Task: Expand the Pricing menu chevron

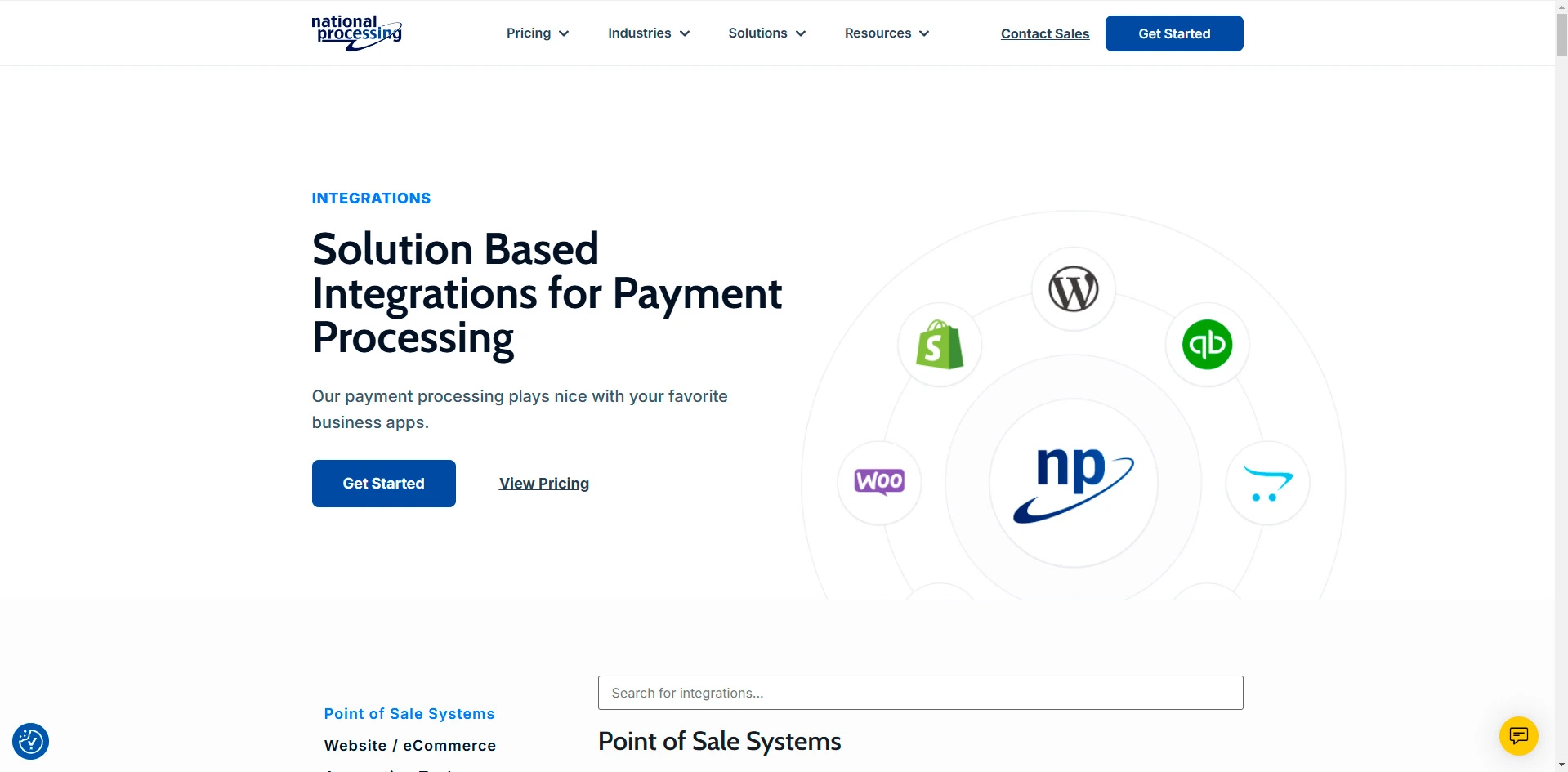Action: pos(564,33)
